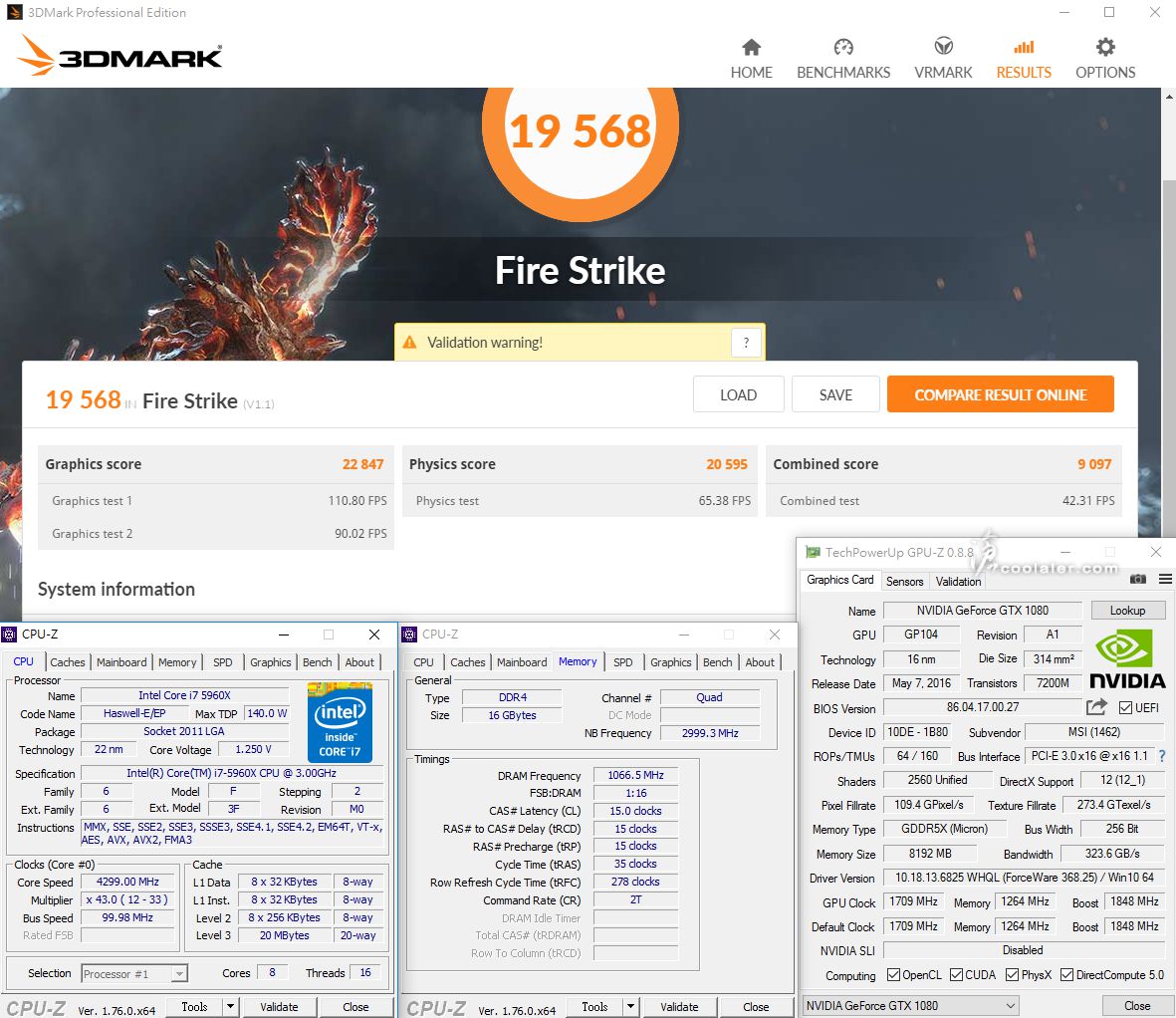Click the validation warning help question mark
Viewport: 1176px width, 1018px height.
click(746, 342)
